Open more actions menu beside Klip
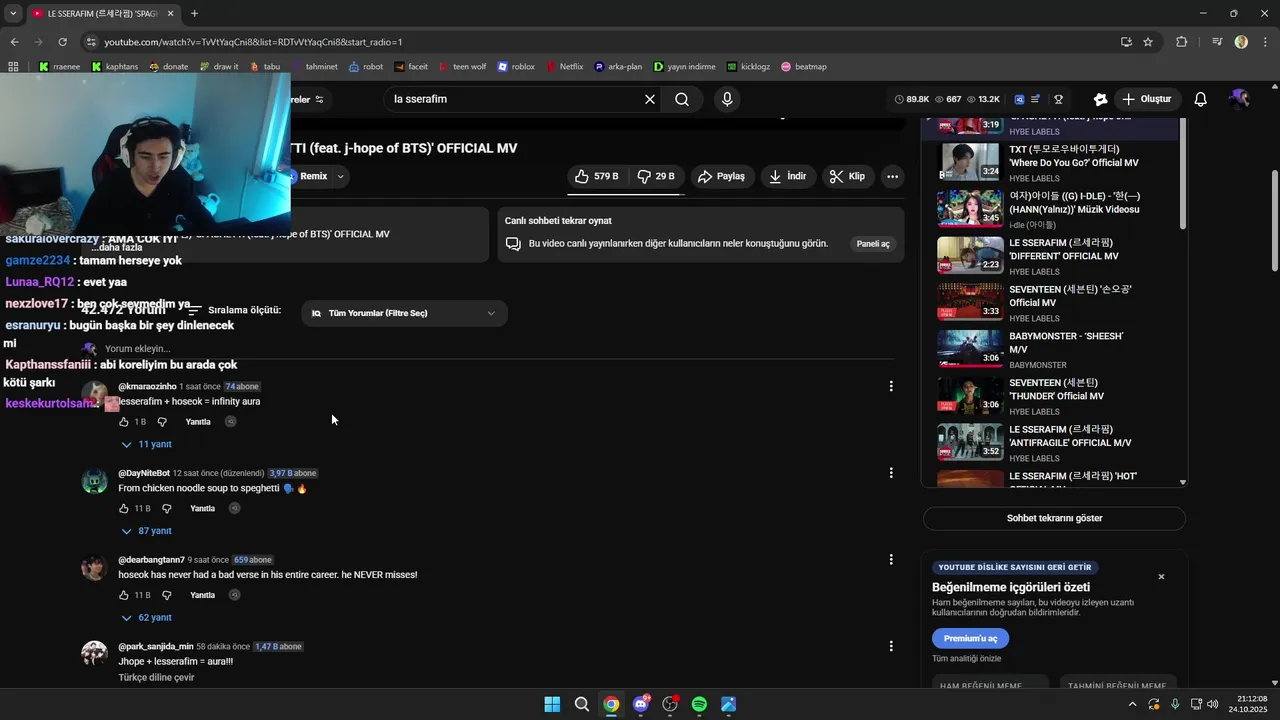The width and height of the screenshot is (1280, 720). pos(893,176)
